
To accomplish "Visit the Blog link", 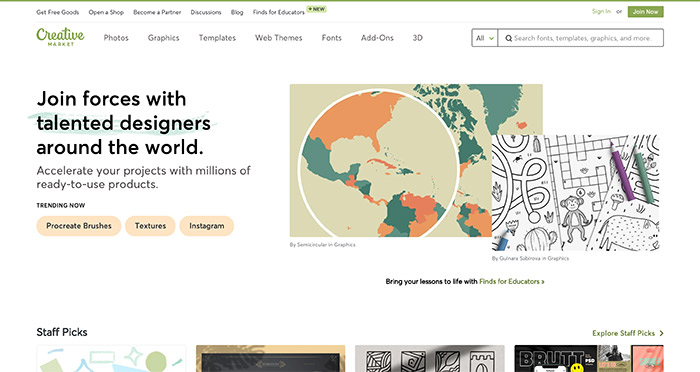I will [237, 12].
